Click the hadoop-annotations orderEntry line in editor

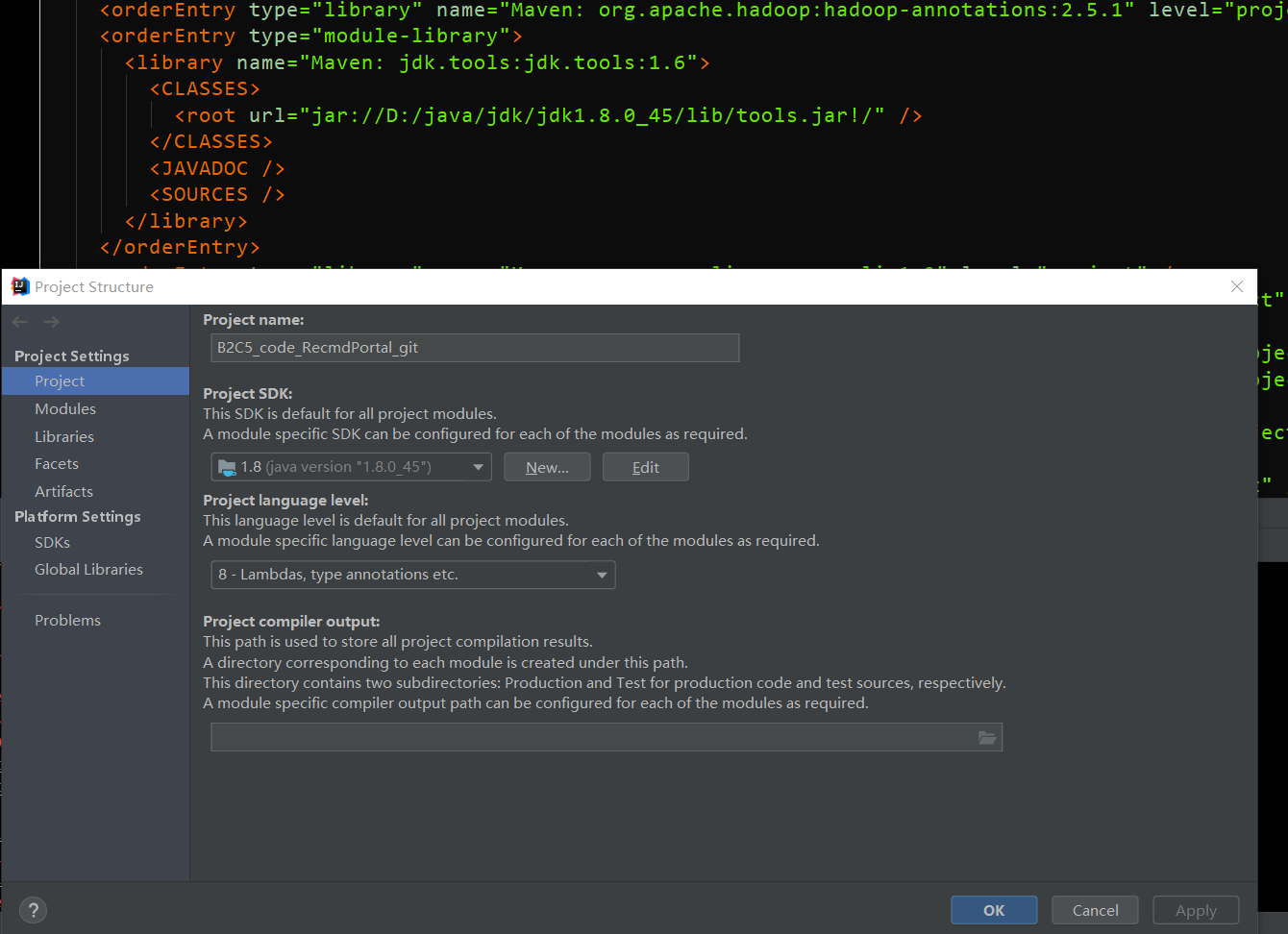tap(692, 11)
